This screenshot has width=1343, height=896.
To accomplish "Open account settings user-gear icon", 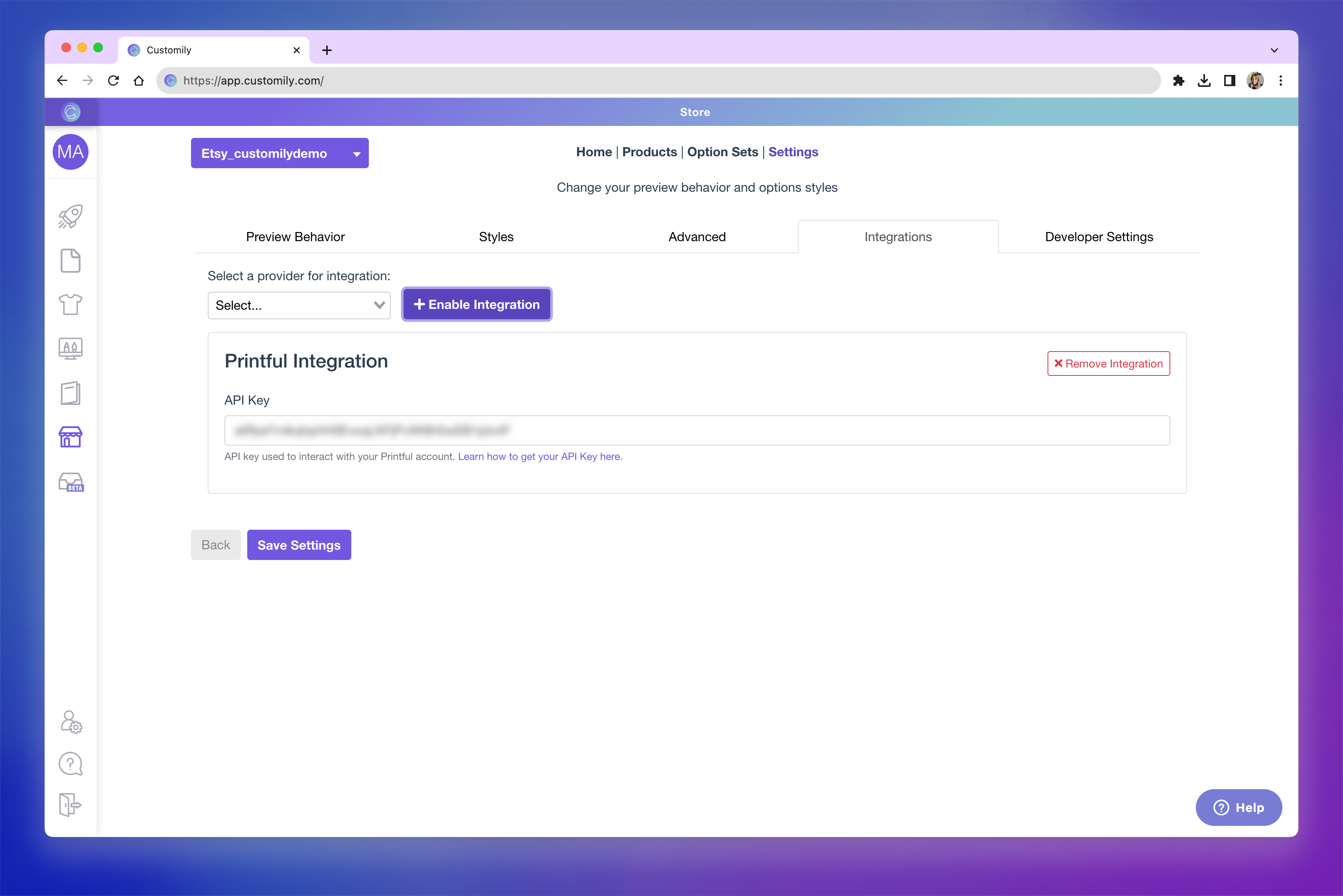I will (x=71, y=722).
